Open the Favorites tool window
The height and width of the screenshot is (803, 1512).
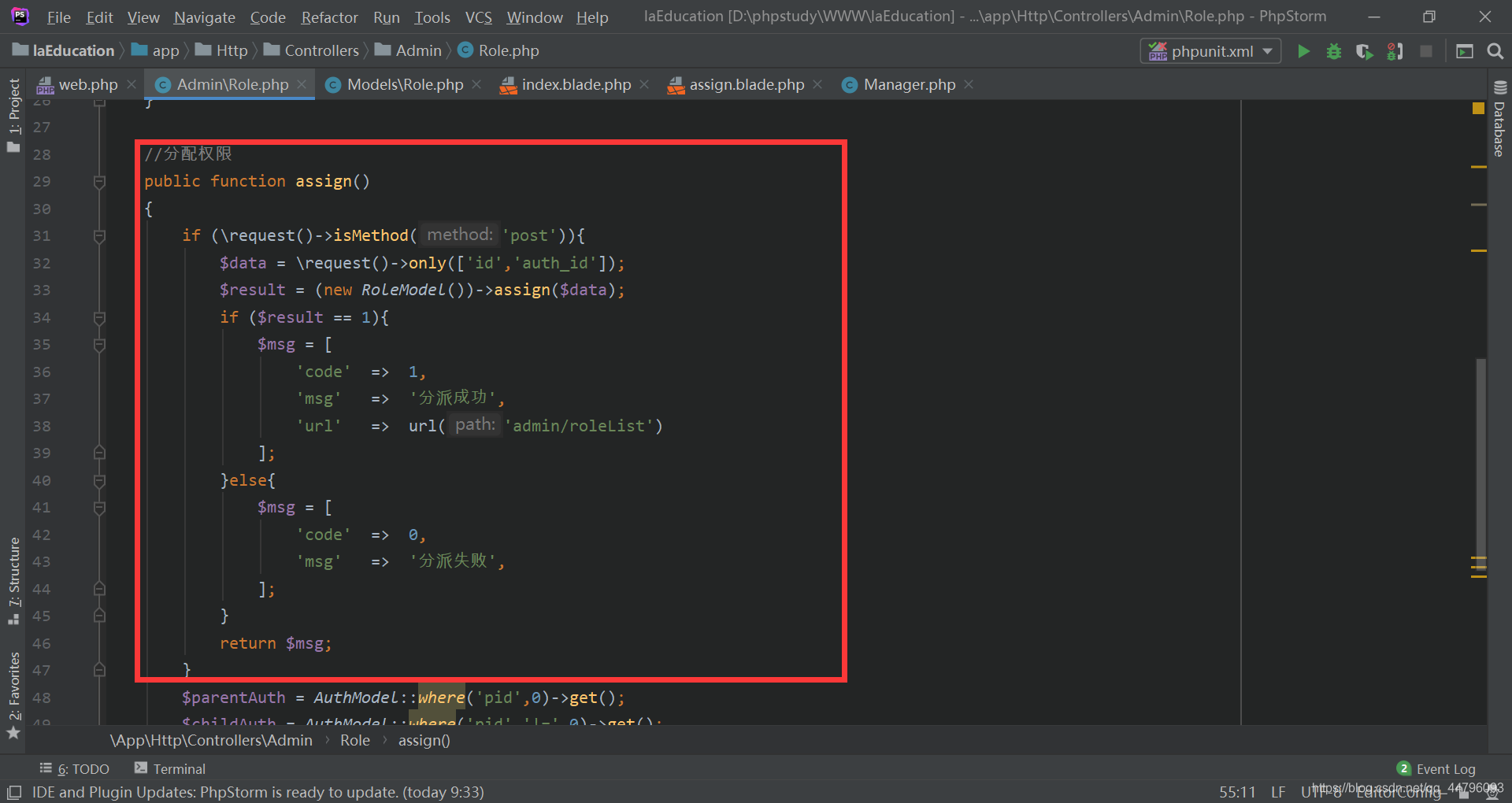point(14,696)
